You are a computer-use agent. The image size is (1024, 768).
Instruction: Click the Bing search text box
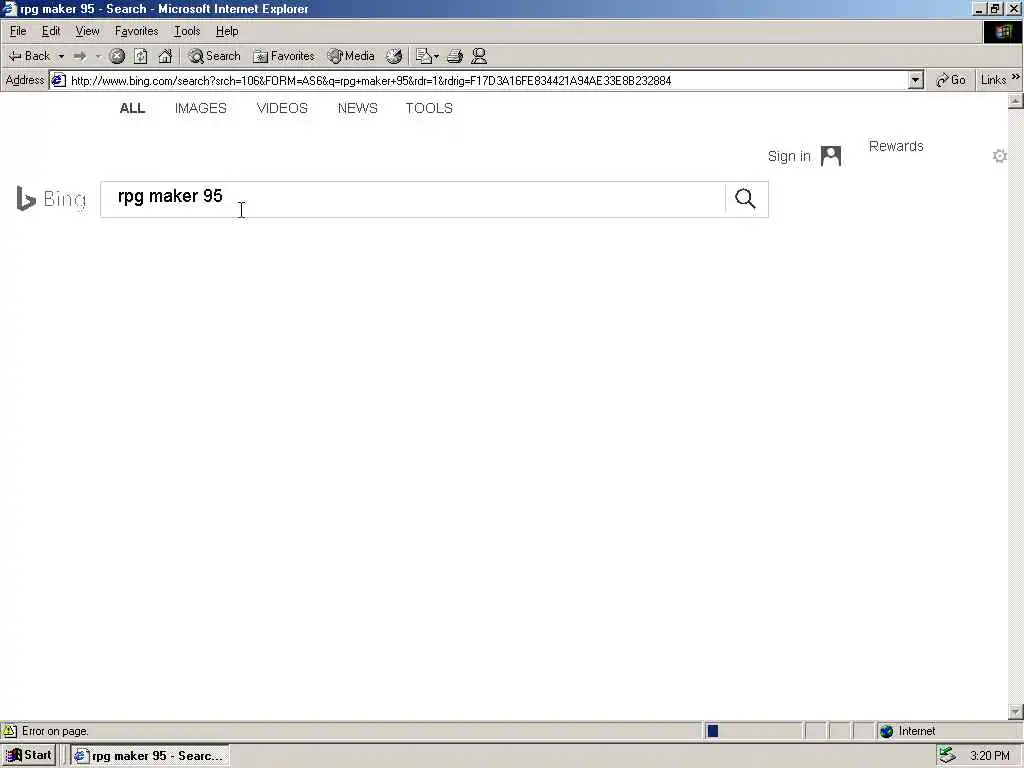(x=413, y=199)
